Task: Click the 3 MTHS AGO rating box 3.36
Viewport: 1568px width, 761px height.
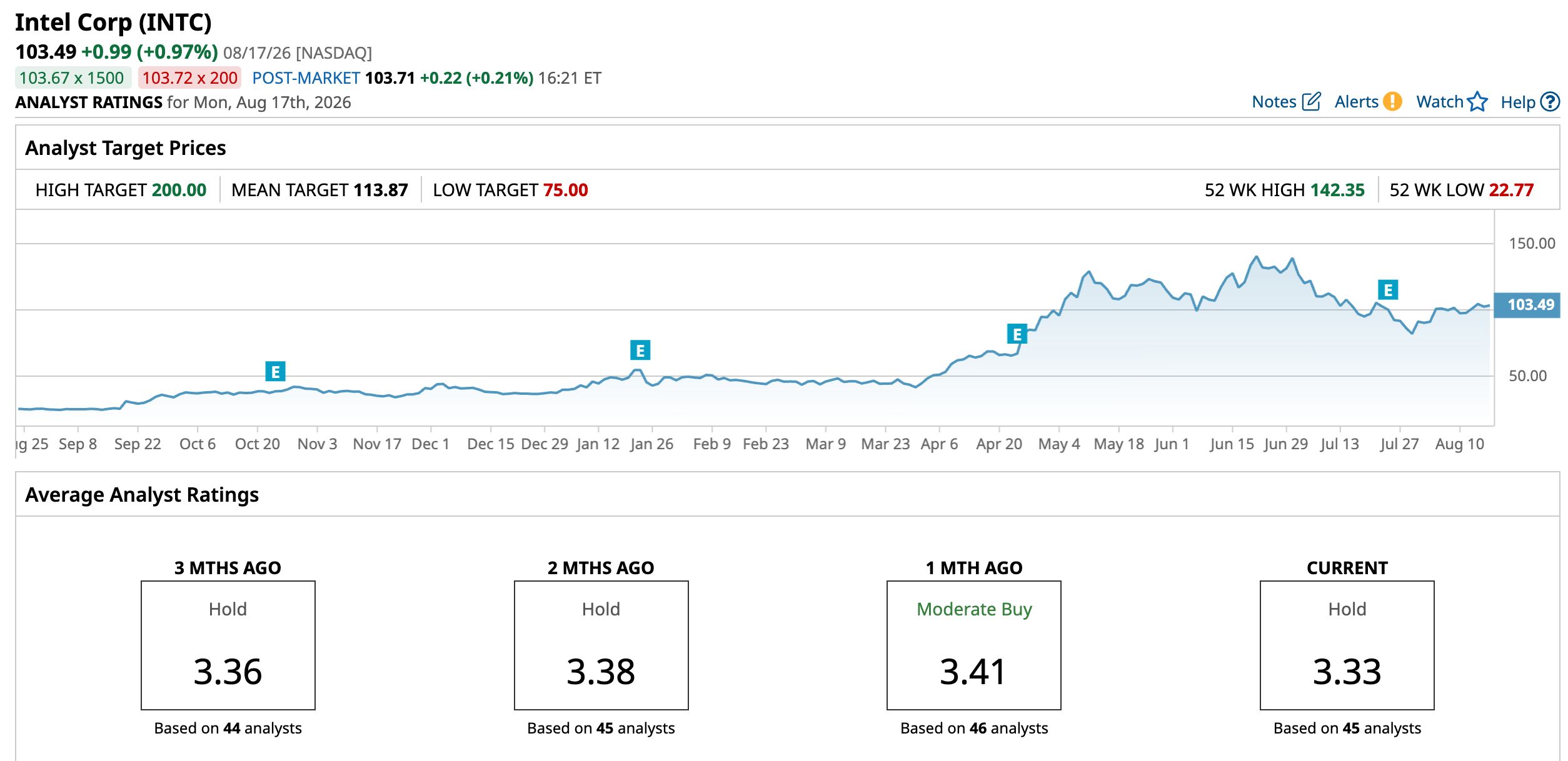Action: click(228, 645)
